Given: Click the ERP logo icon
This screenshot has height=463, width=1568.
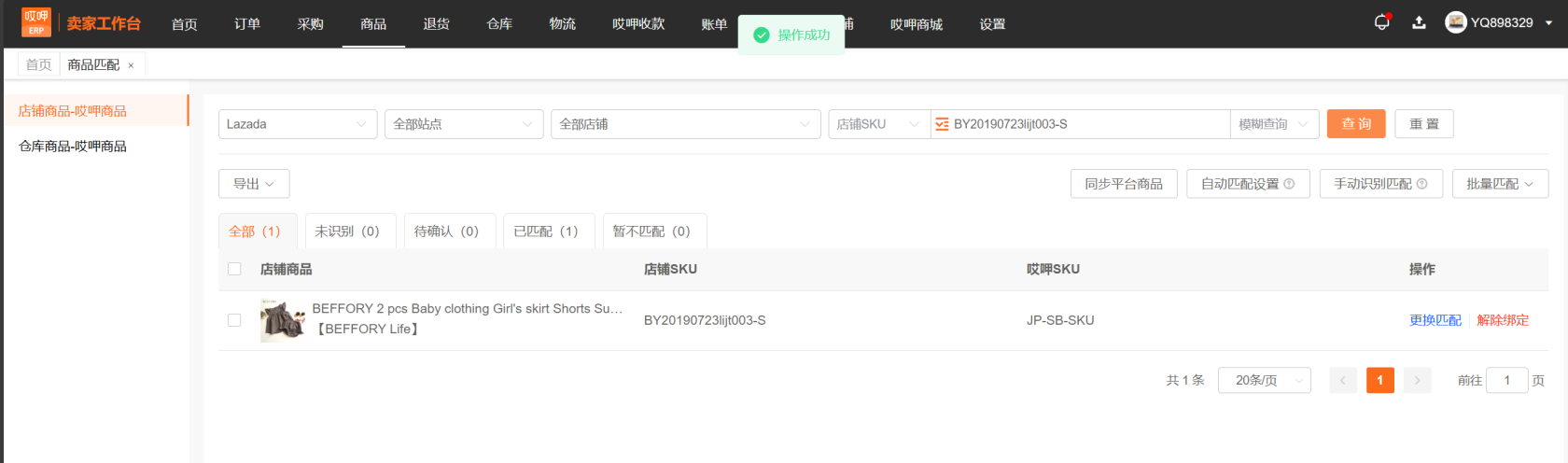Looking at the screenshot, I should 36,22.
